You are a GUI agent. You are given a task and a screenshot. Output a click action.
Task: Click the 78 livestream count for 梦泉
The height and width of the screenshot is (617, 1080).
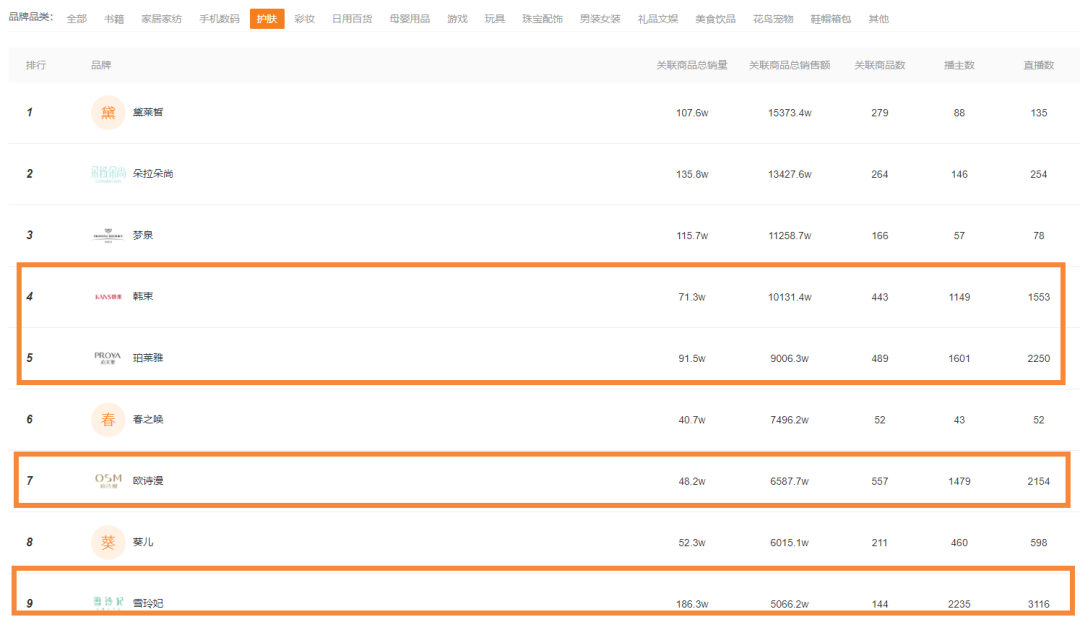point(1039,236)
